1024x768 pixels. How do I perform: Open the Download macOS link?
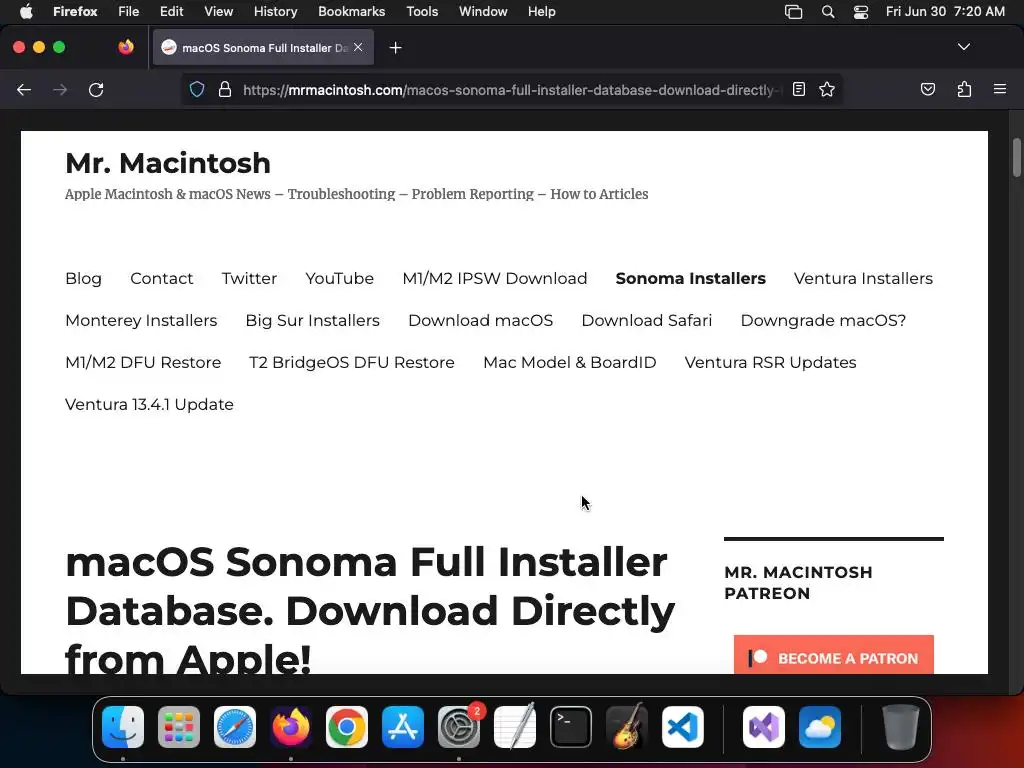[x=480, y=320]
